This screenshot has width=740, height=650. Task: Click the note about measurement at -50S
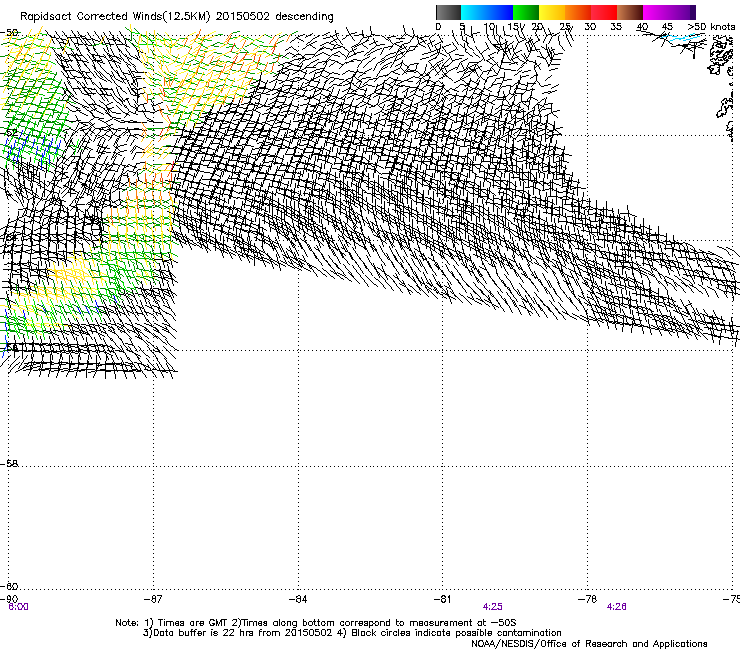tap(373, 623)
